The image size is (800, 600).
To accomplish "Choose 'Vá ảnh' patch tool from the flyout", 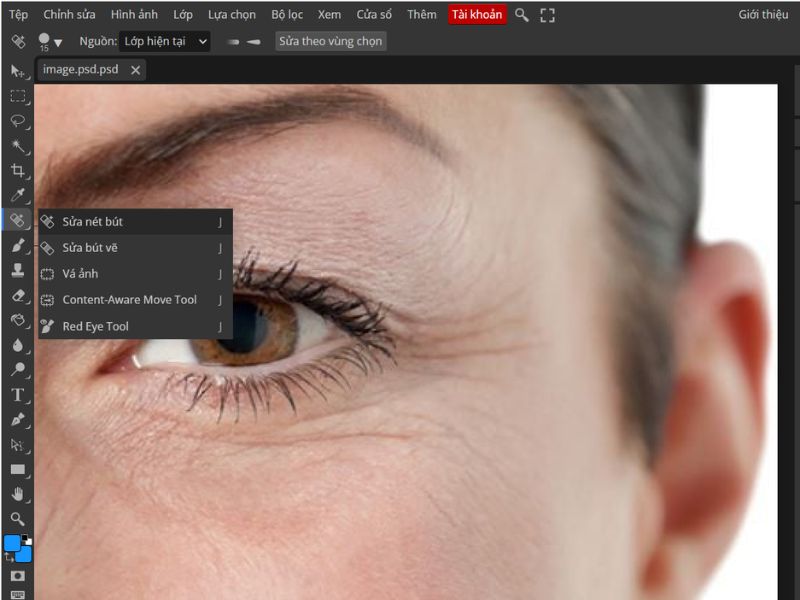I will pyautogui.click(x=136, y=273).
